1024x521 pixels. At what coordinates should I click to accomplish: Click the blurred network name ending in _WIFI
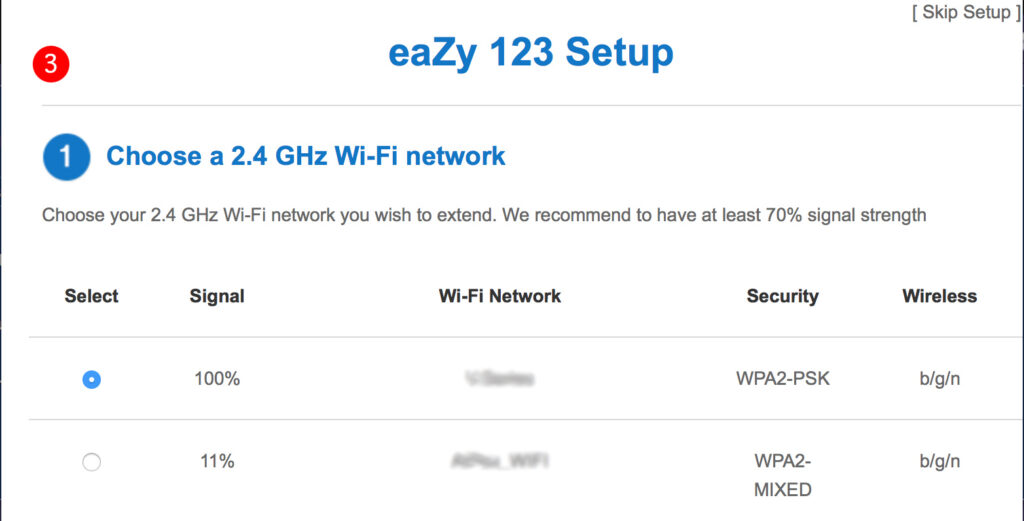click(500, 462)
